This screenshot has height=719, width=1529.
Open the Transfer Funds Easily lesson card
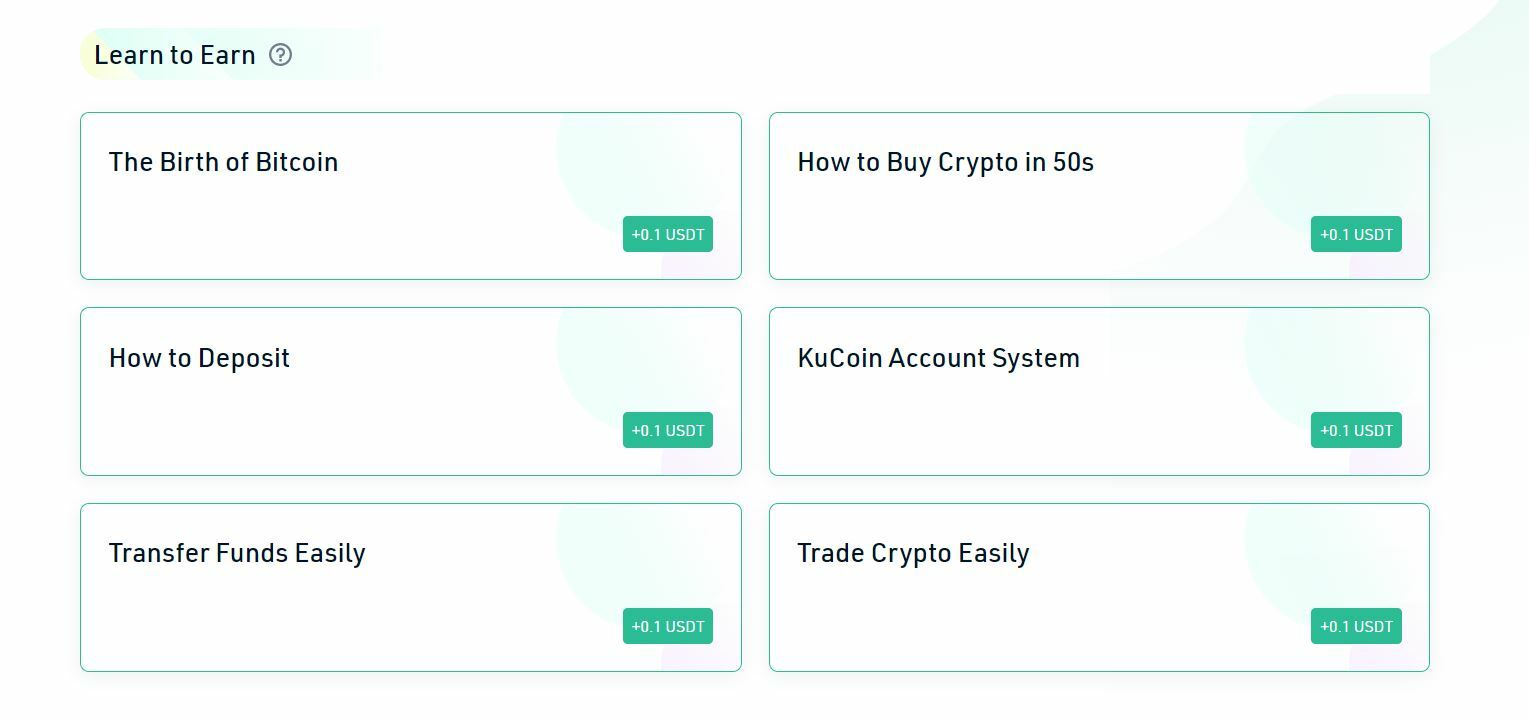(411, 587)
